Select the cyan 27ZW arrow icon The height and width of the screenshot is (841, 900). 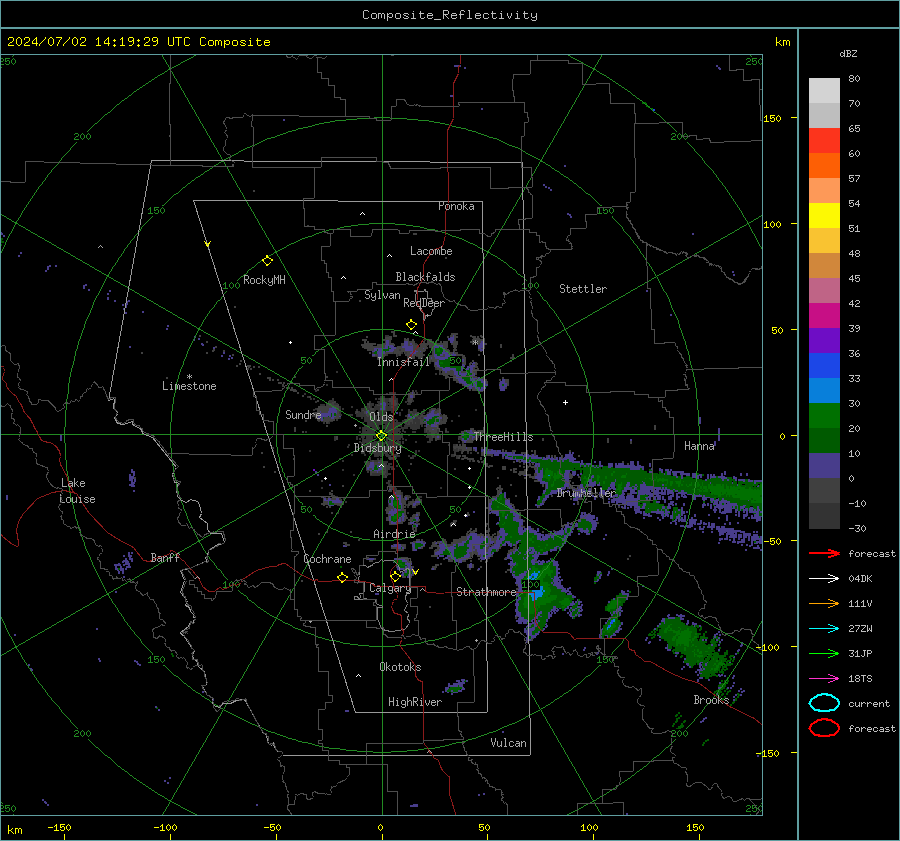pos(824,629)
